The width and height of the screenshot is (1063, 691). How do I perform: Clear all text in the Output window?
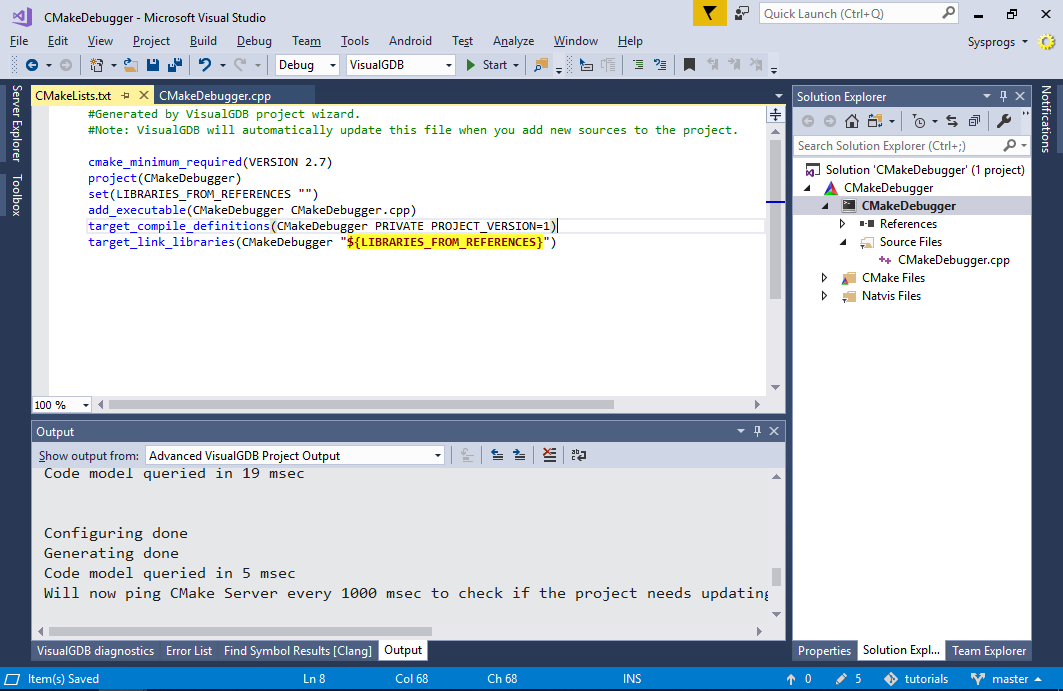click(x=549, y=455)
